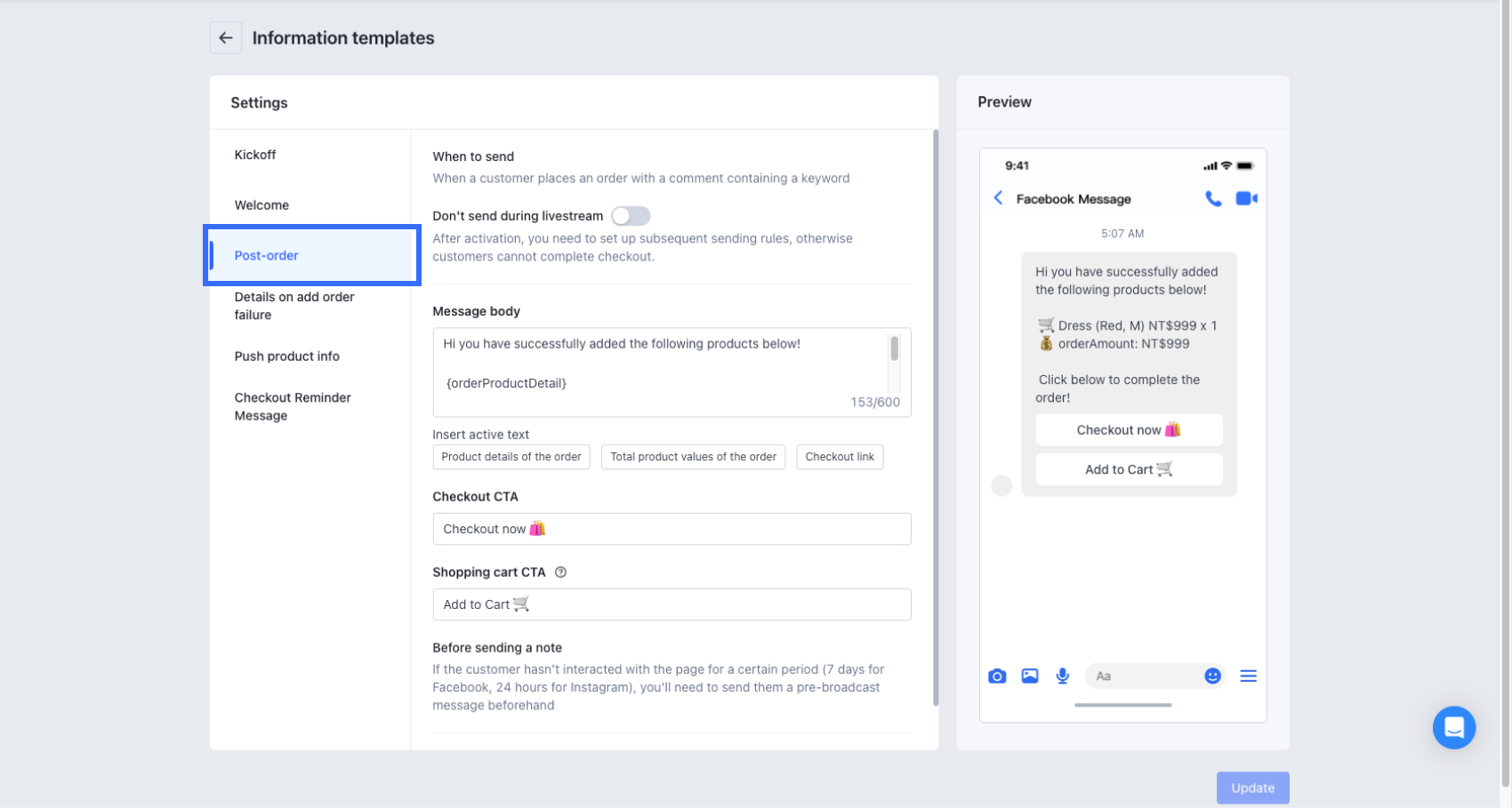Open the help chat bubble widget
The height and width of the screenshot is (808, 1512).
1453,727
